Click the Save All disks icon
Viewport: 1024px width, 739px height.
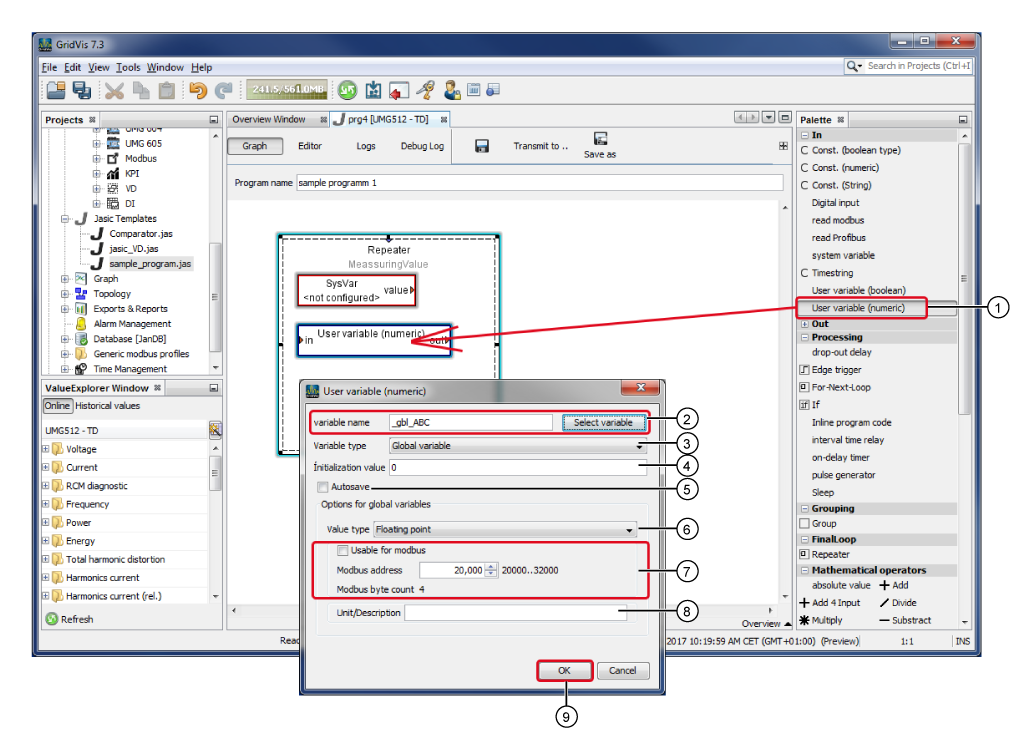pyautogui.click(x=82, y=90)
